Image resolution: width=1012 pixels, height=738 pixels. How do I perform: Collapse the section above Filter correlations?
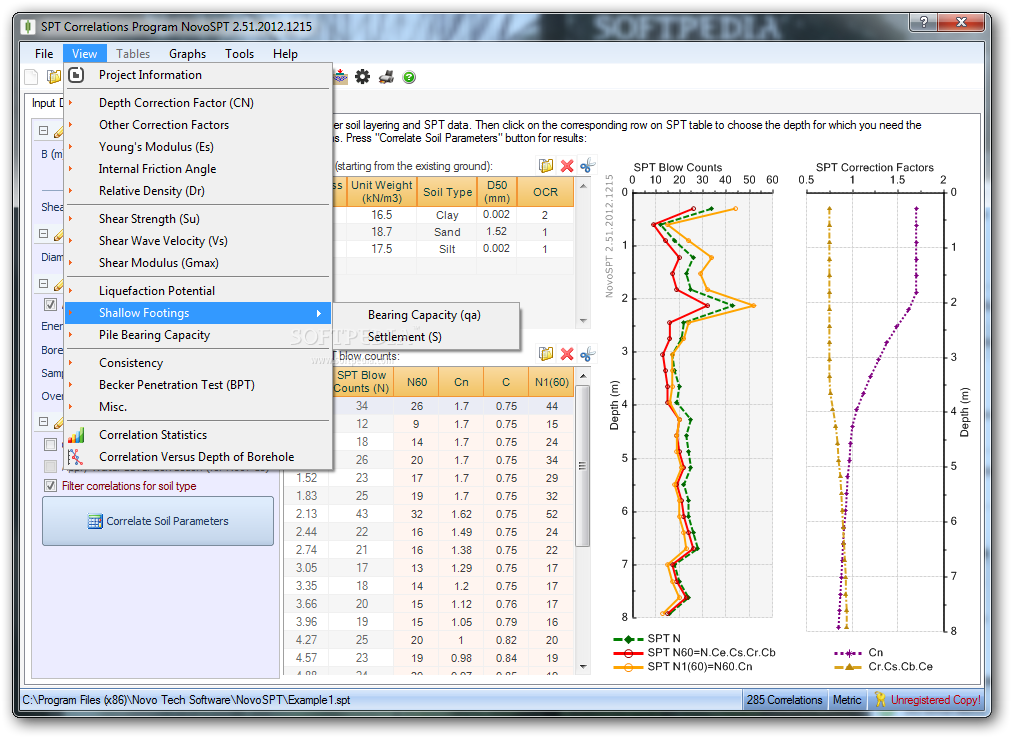[x=43, y=422]
